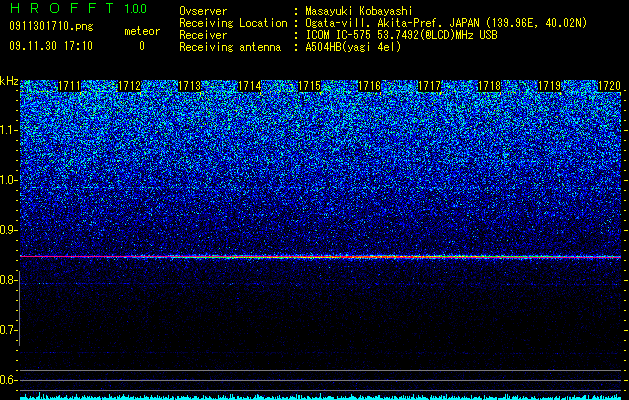Image resolution: width=629 pixels, height=400 pixels.
Task: Click the meteor count value 0
Action: tap(142, 46)
